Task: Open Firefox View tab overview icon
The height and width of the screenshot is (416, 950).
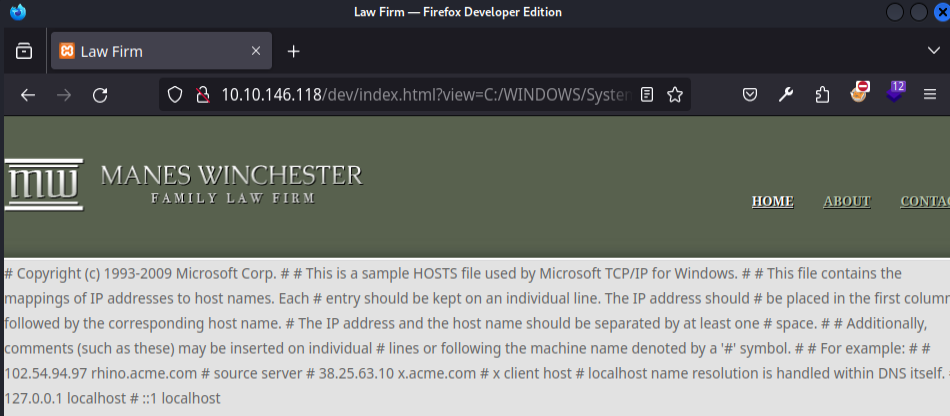Action: pyautogui.click(x=24, y=51)
